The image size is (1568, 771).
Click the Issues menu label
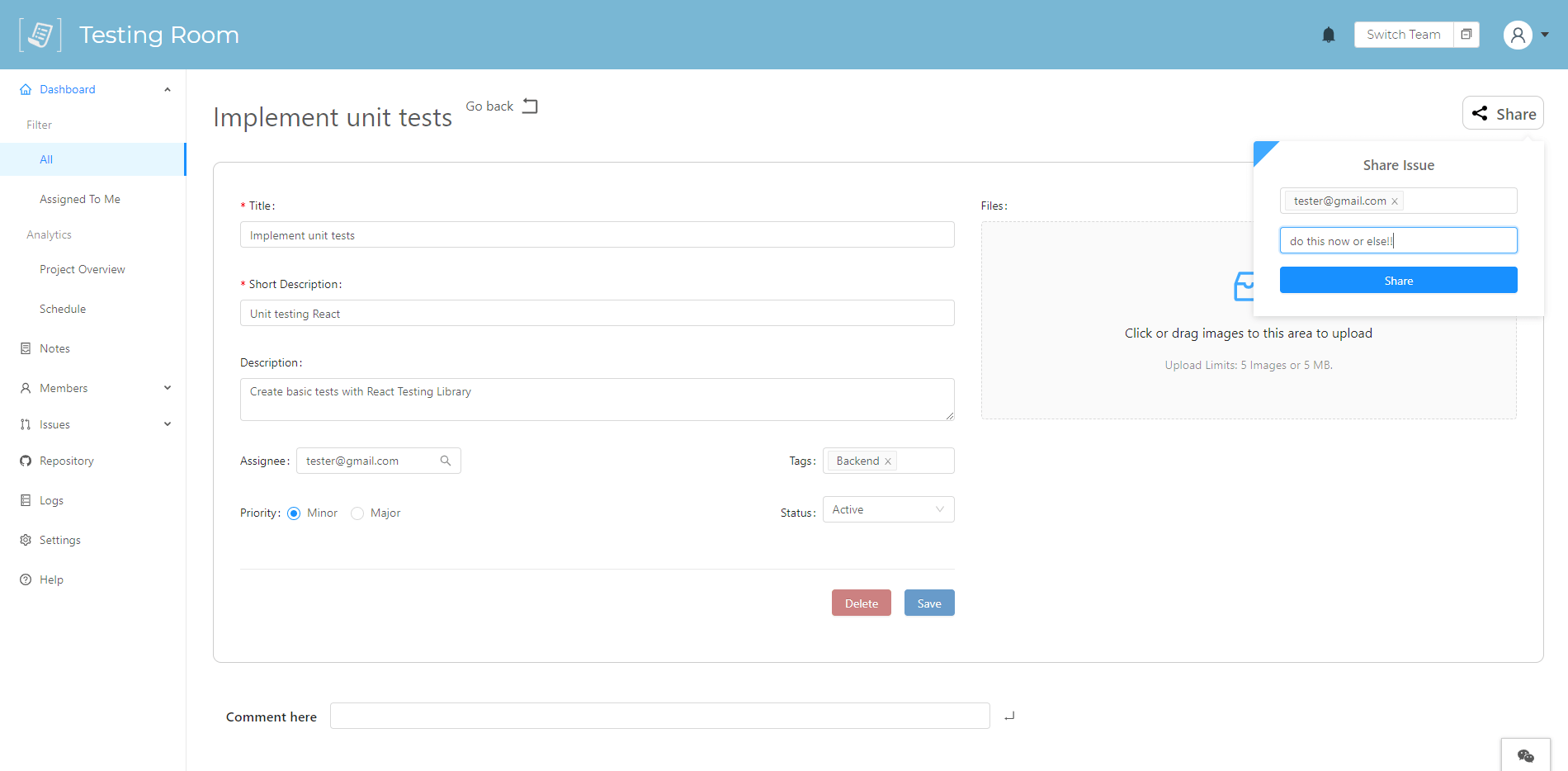54,424
